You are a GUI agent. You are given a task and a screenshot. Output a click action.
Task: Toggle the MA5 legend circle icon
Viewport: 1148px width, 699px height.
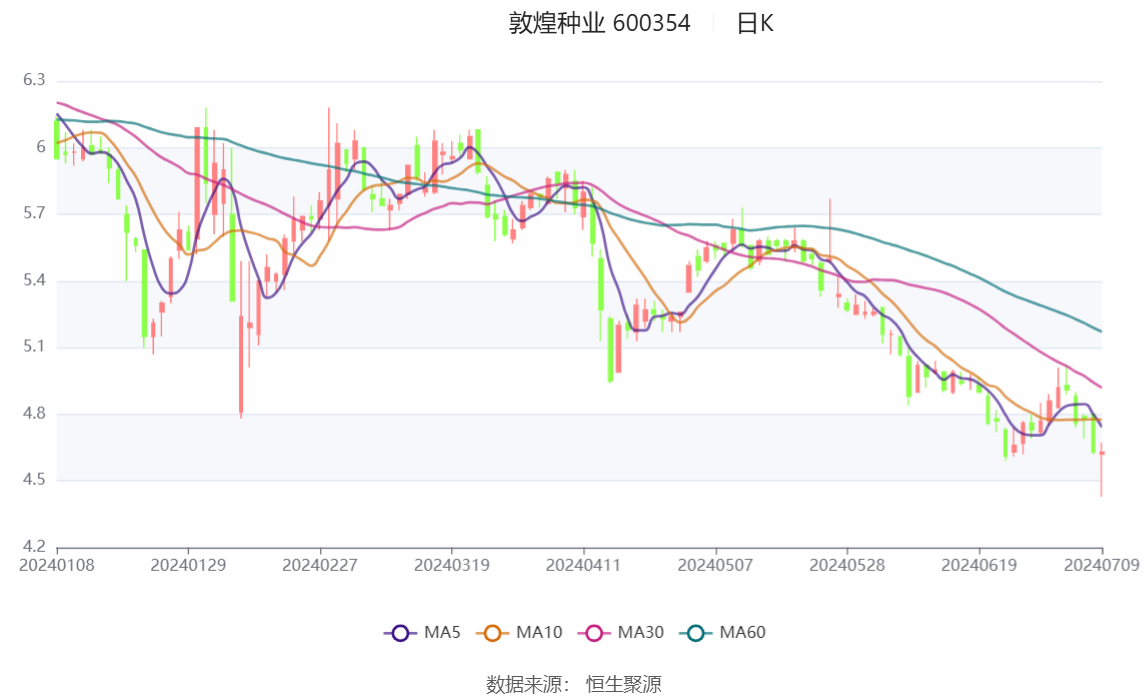(x=400, y=633)
